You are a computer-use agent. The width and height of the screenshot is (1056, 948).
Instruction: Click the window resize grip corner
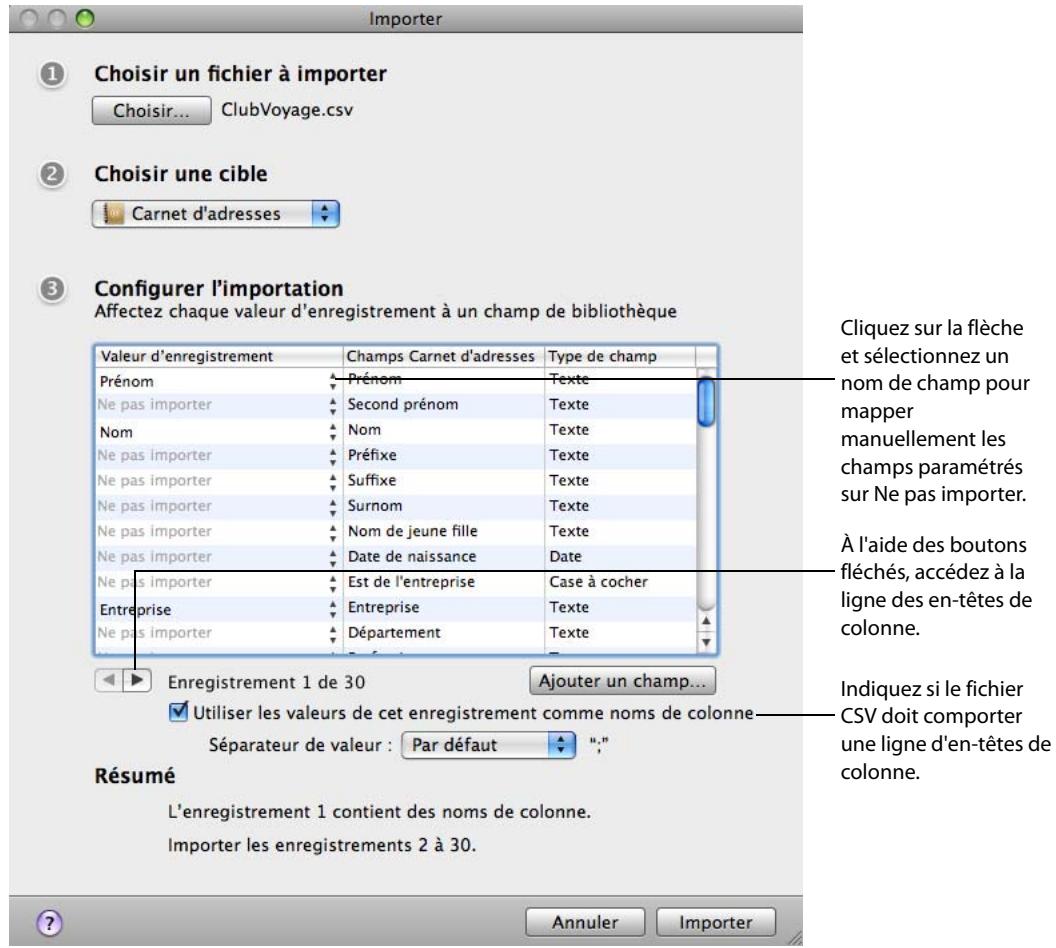(x=795, y=938)
